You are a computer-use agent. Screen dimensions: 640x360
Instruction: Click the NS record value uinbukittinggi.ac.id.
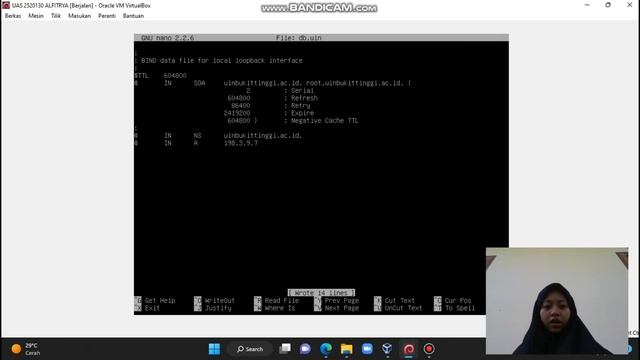[263, 136]
